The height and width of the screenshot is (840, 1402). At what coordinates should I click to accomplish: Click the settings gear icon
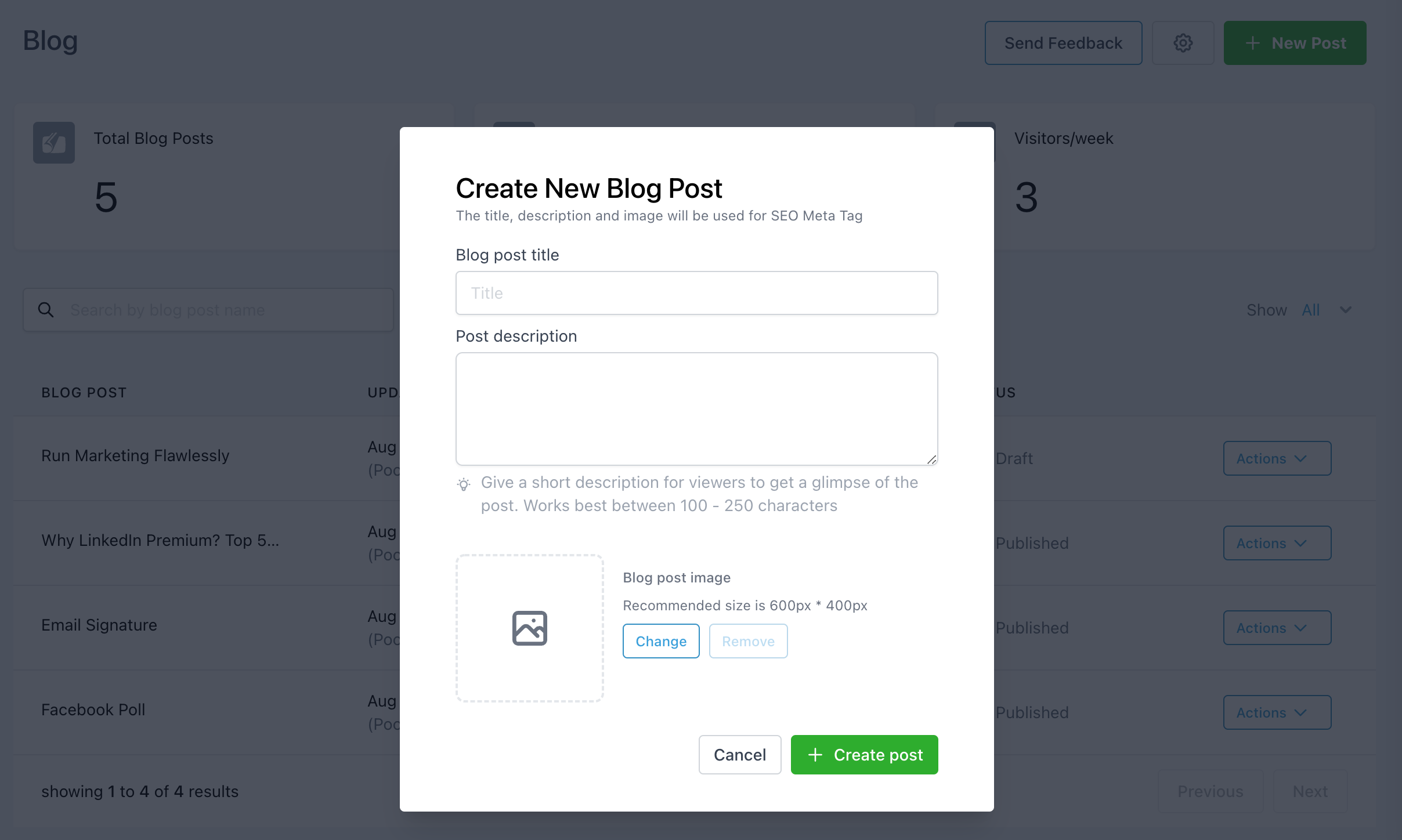[x=1183, y=42]
